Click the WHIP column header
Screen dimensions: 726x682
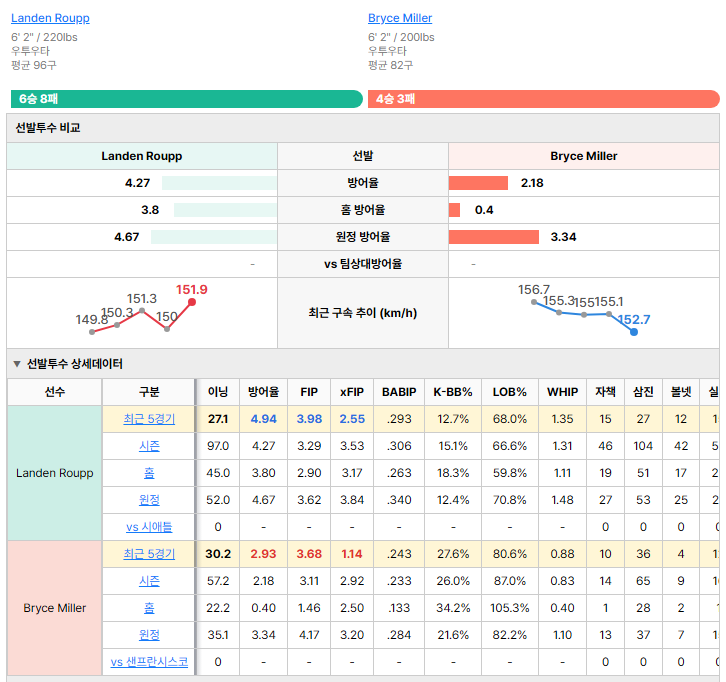(563, 392)
